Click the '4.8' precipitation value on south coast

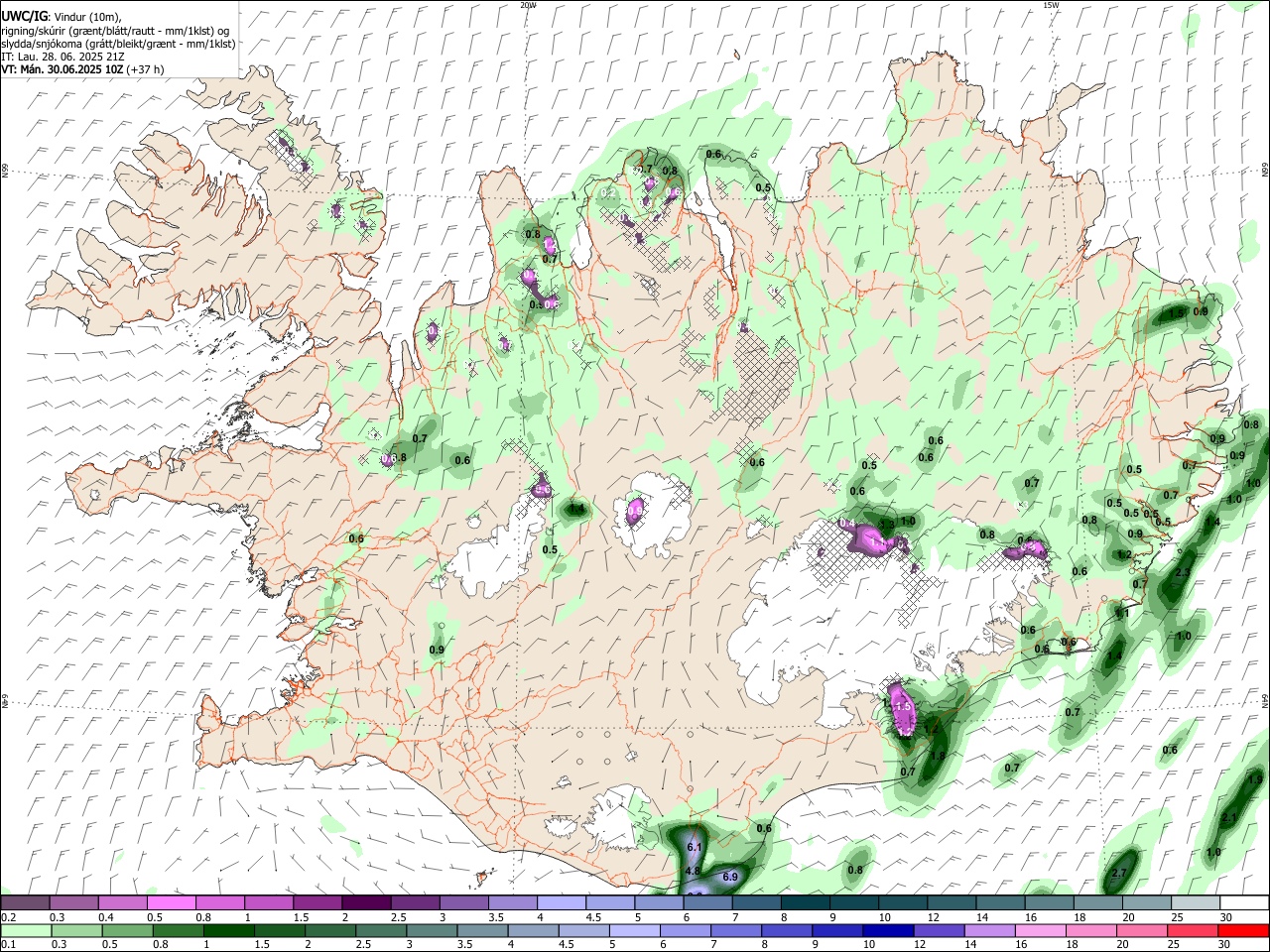[x=694, y=871]
